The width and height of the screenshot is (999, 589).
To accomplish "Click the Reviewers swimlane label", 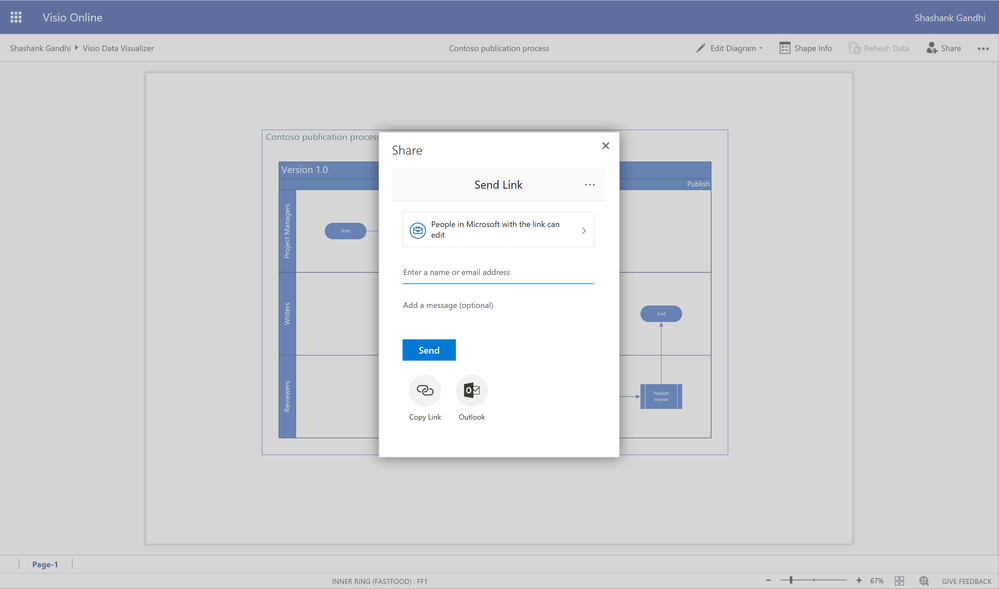I will (287, 396).
